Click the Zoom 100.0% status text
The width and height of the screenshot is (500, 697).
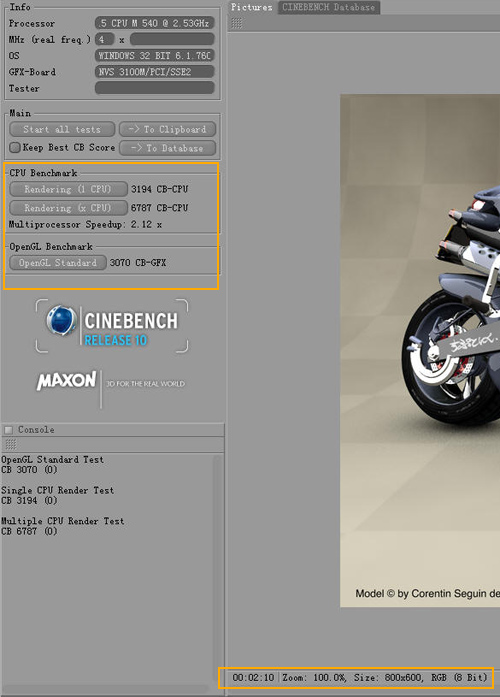pyautogui.click(x=314, y=677)
